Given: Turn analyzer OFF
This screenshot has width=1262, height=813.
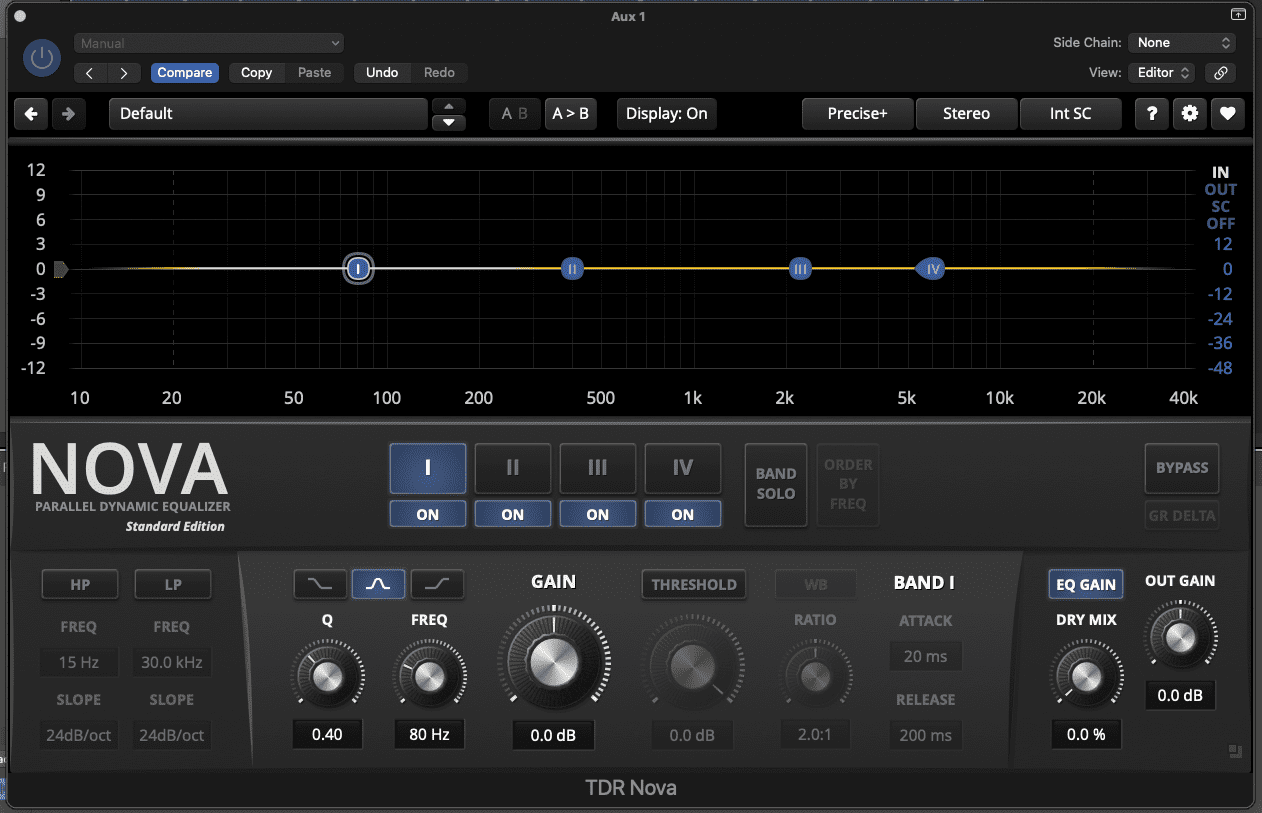Looking at the screenshot, I should [1220, 224].
